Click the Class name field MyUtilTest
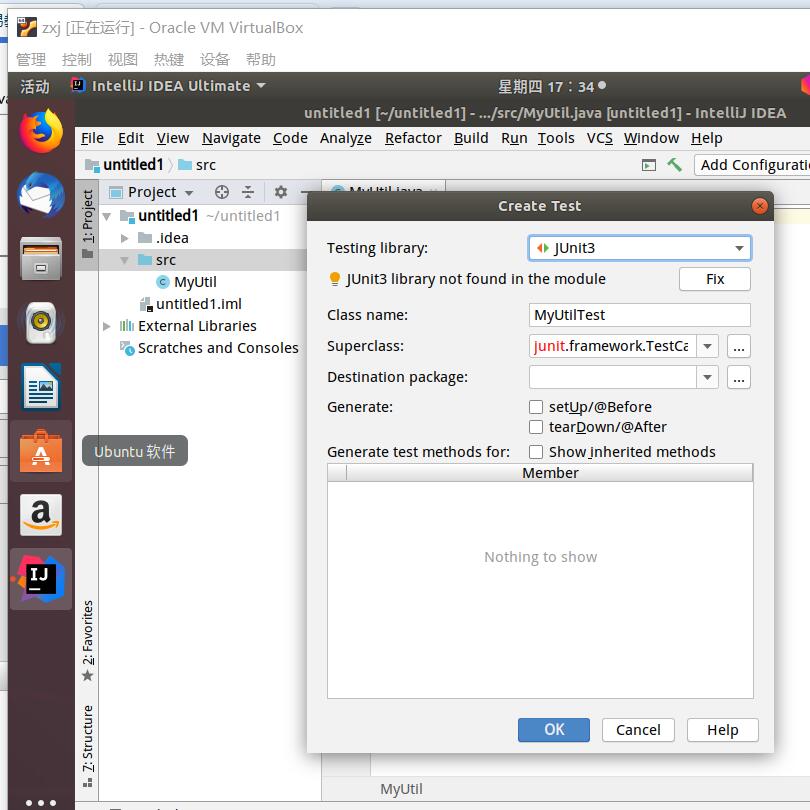The height and width of the screenshot is (810, 810). pos(640,315)
